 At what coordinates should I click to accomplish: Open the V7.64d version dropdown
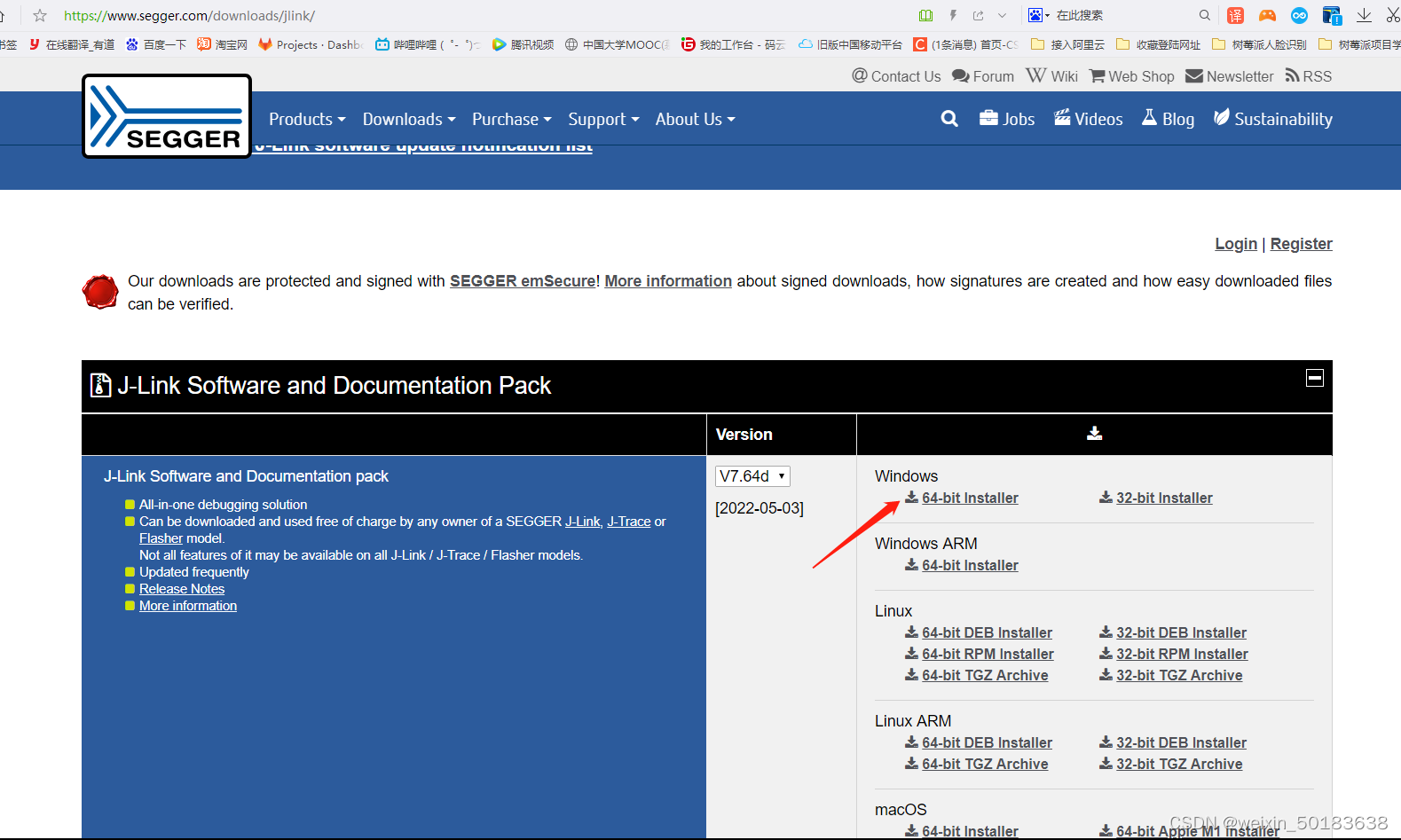click(x=752, y=476)
